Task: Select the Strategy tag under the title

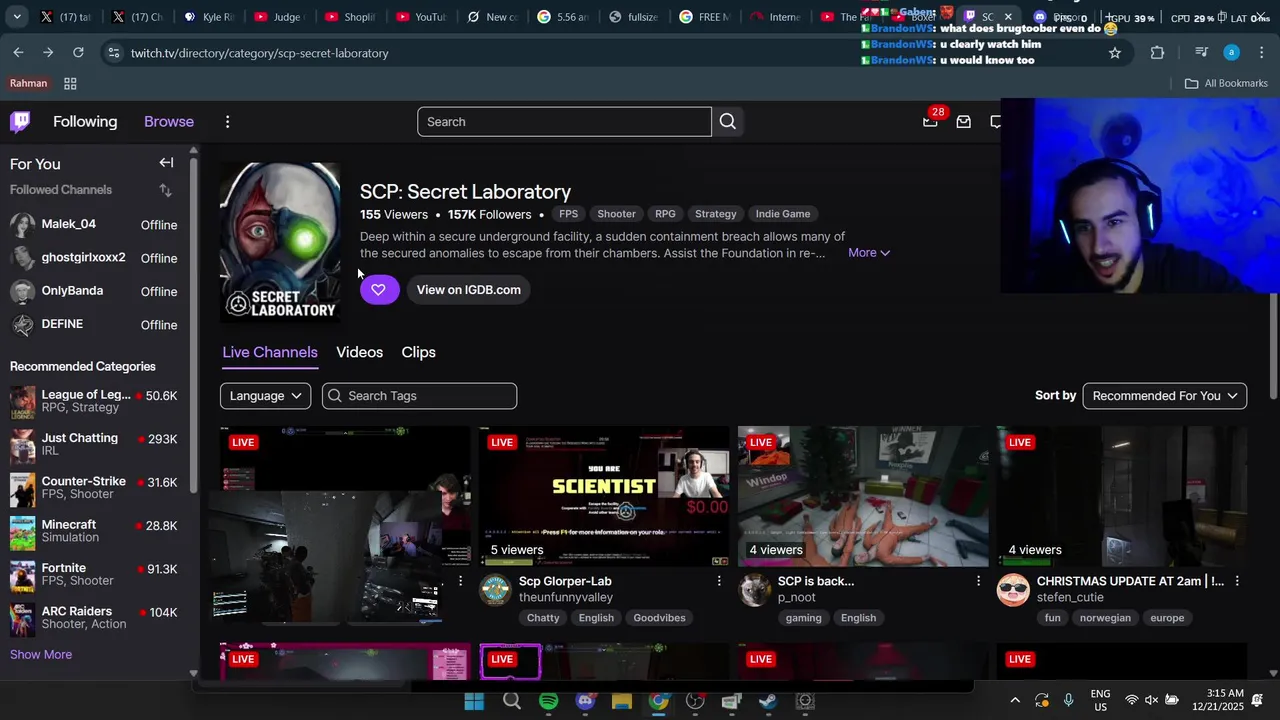Action: click(x=716, y=214)
